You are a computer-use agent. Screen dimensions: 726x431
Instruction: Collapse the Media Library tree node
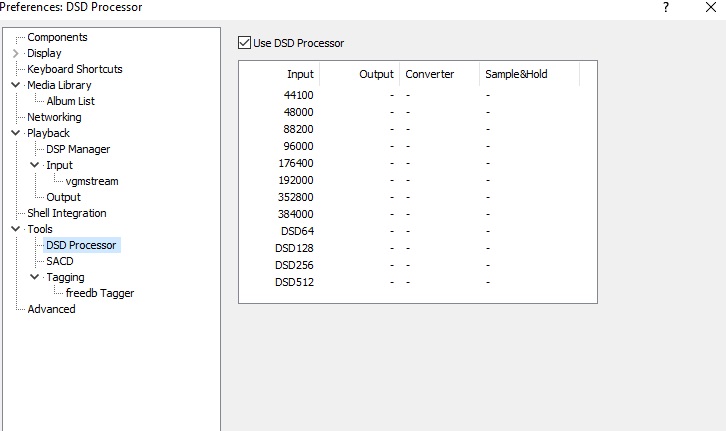(x=15, y=86)
